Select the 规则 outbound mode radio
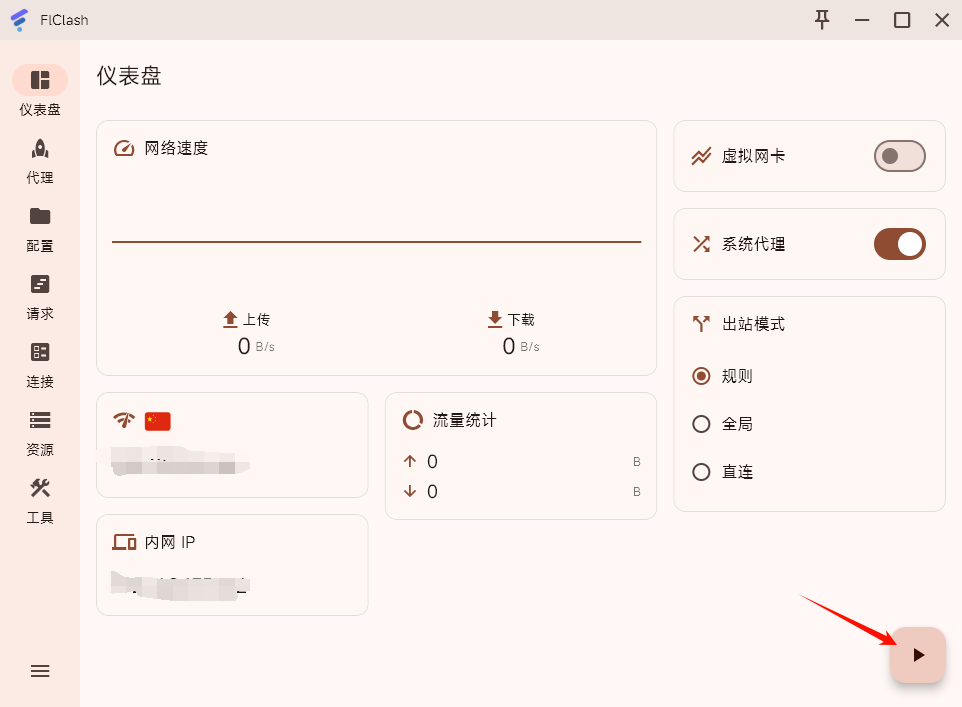Image resolution: width=962 pixels, height=707 pixels. (702, 376)
